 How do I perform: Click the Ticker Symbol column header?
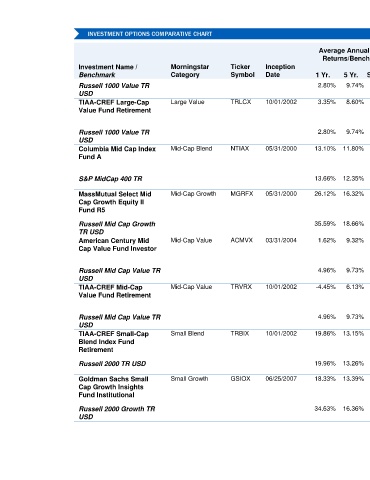point(242,71)
